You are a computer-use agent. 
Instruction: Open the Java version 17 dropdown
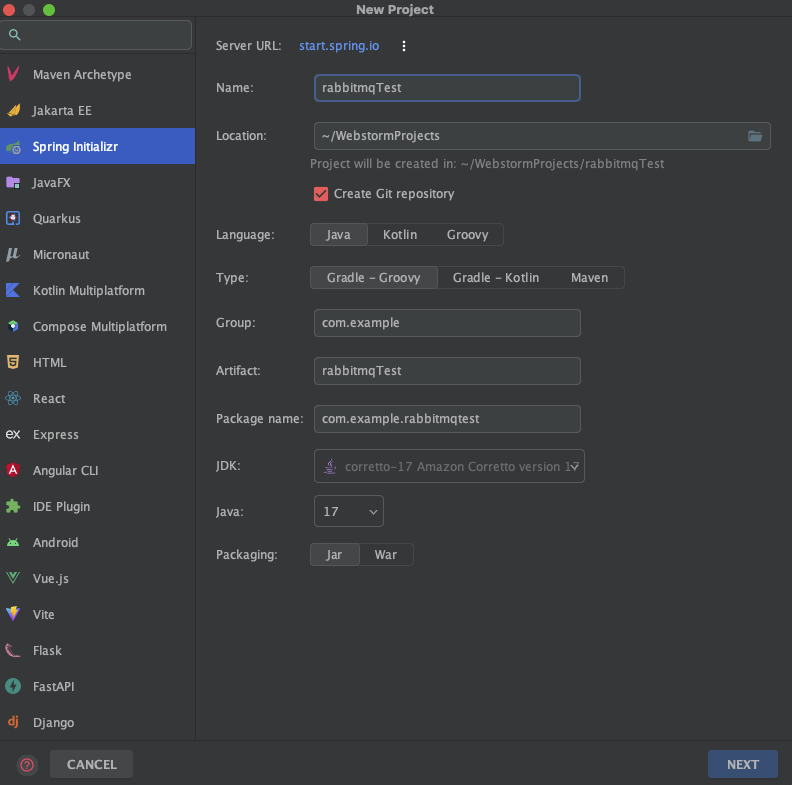349,511
